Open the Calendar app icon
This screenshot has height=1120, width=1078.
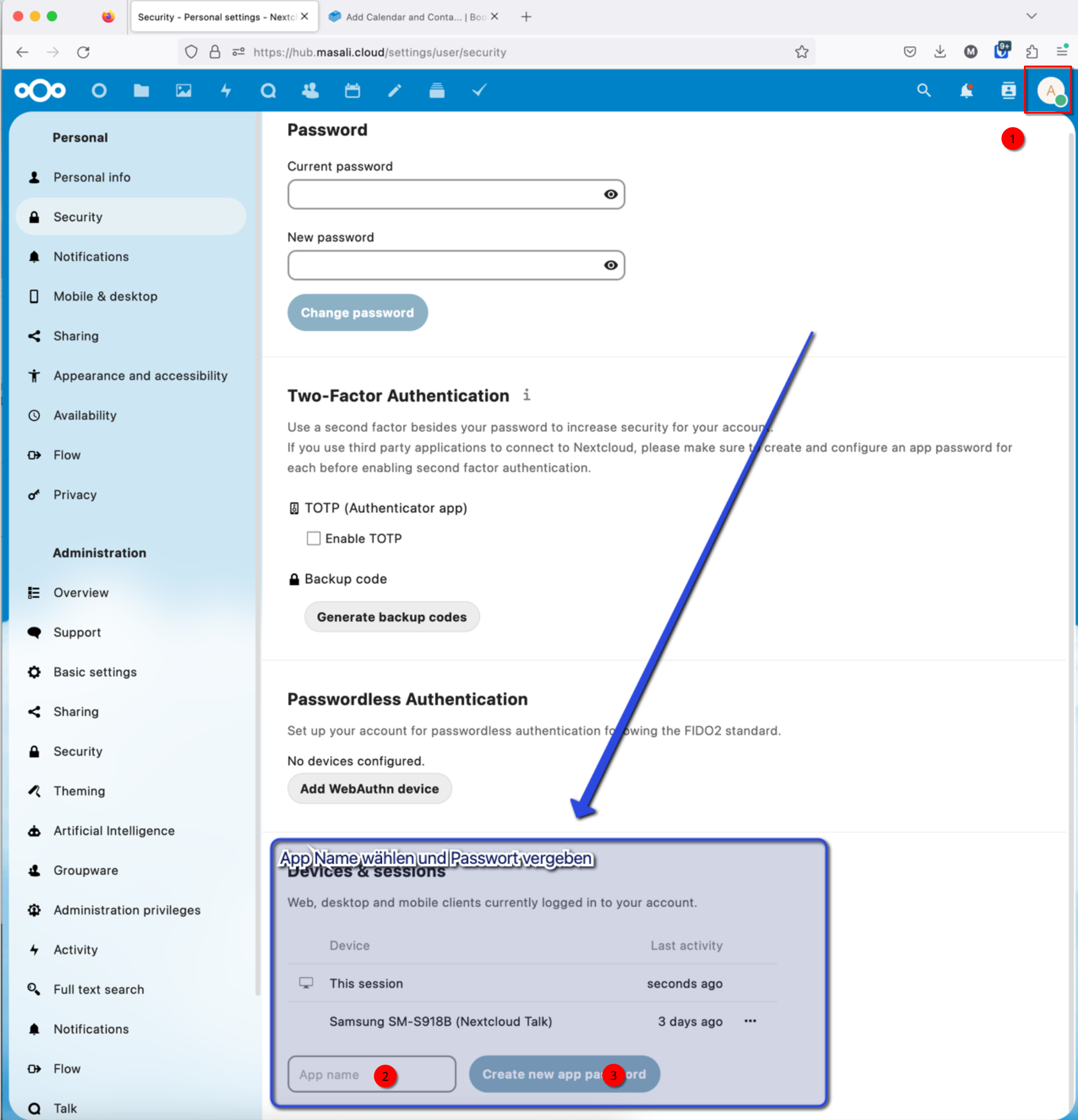[x=352, y=90]
